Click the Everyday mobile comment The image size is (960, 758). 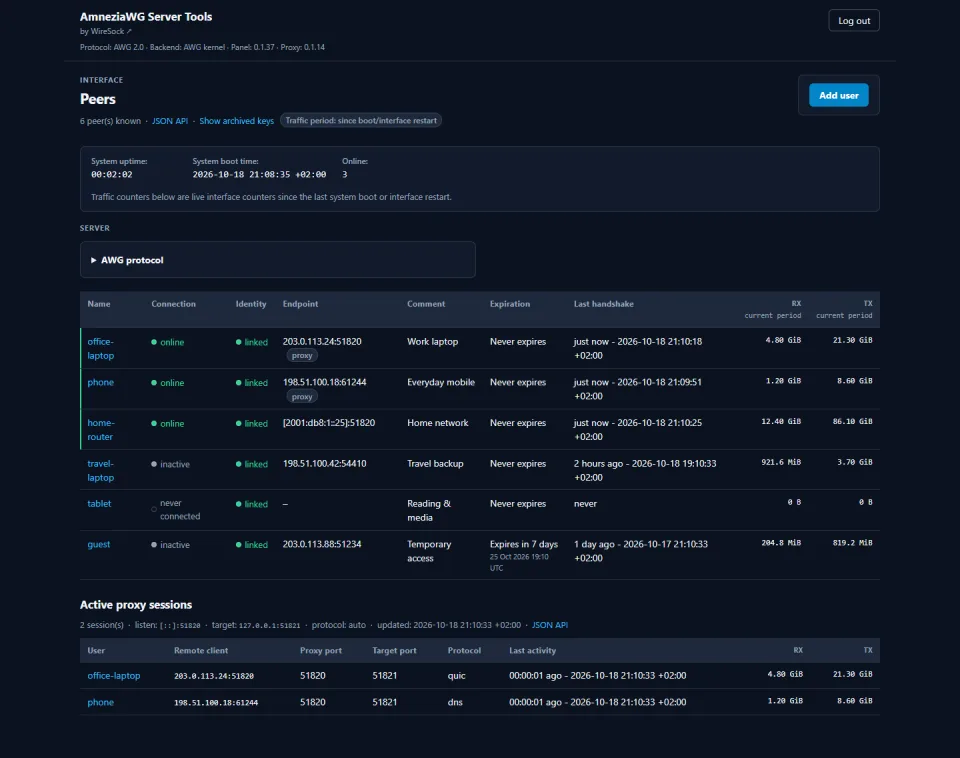(441, 382)
